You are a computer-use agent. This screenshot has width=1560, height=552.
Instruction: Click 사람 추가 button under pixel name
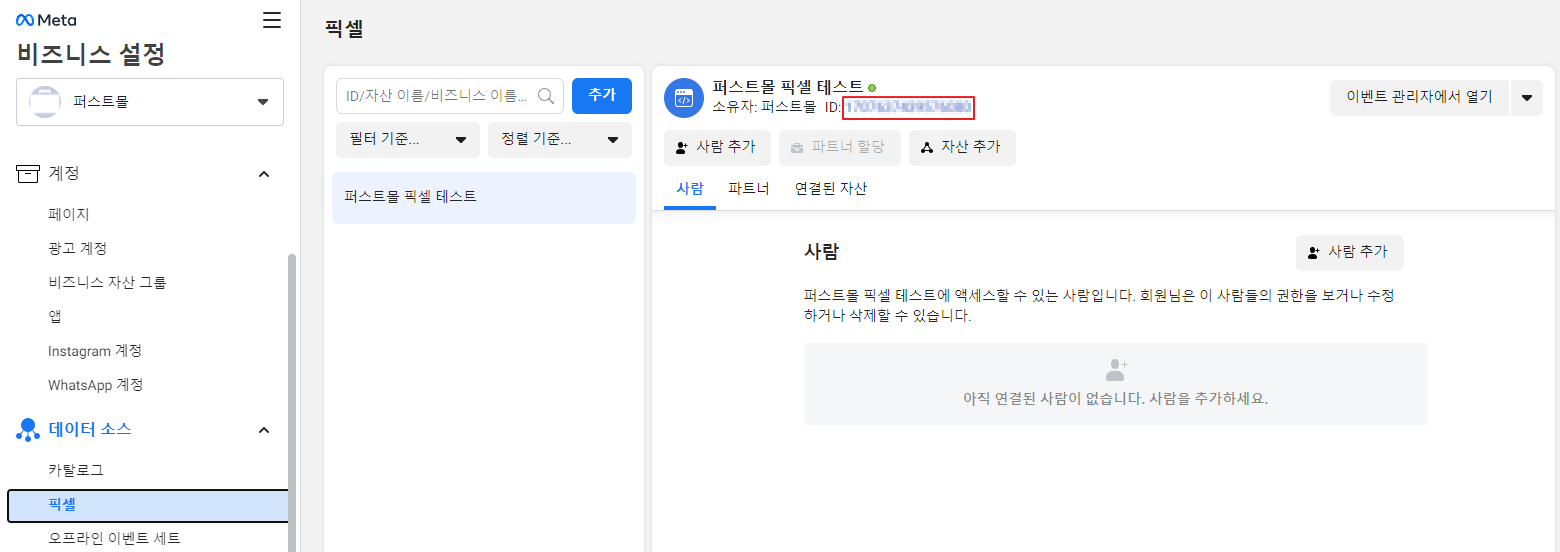tap(717, 147)
